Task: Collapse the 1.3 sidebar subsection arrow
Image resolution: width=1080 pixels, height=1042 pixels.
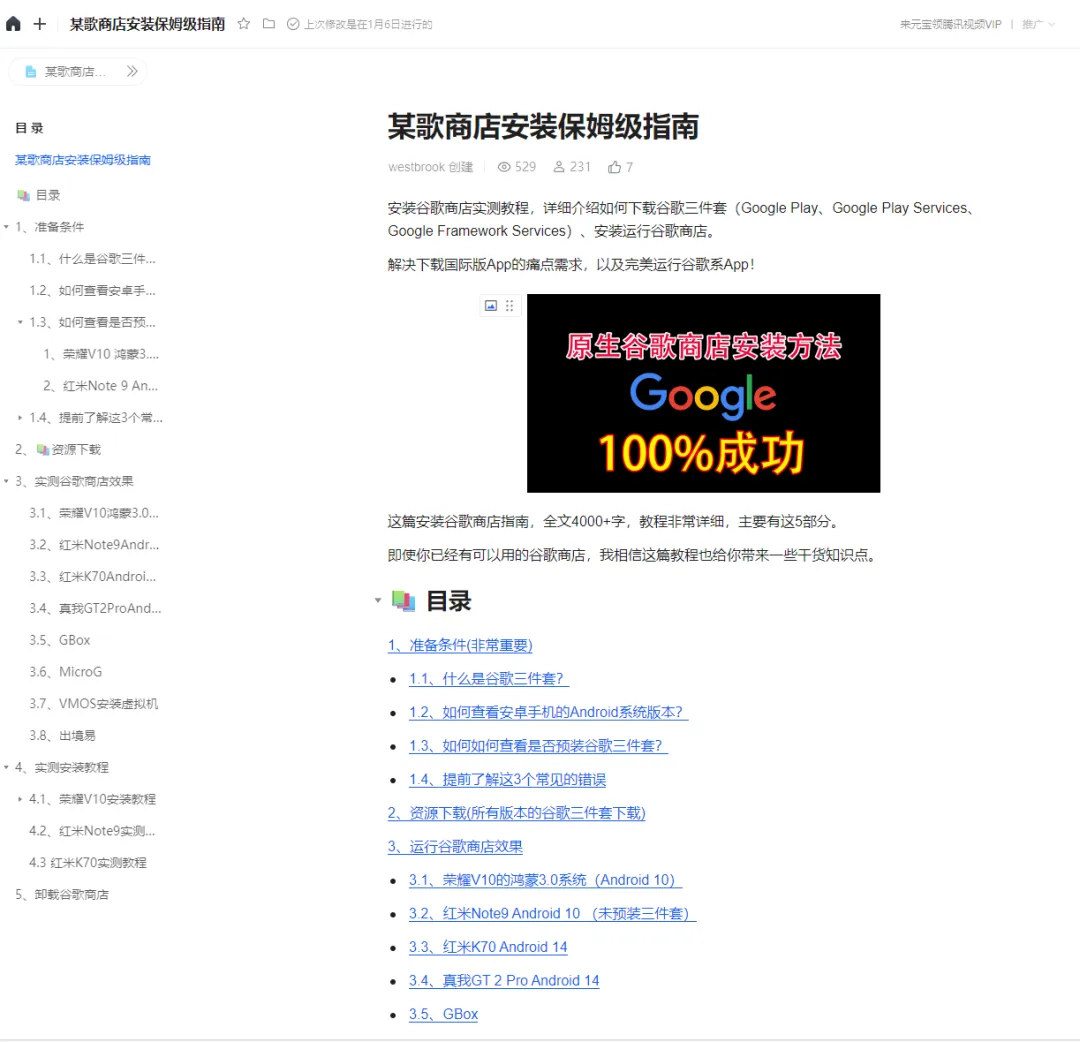Action: tap(20, 322)
